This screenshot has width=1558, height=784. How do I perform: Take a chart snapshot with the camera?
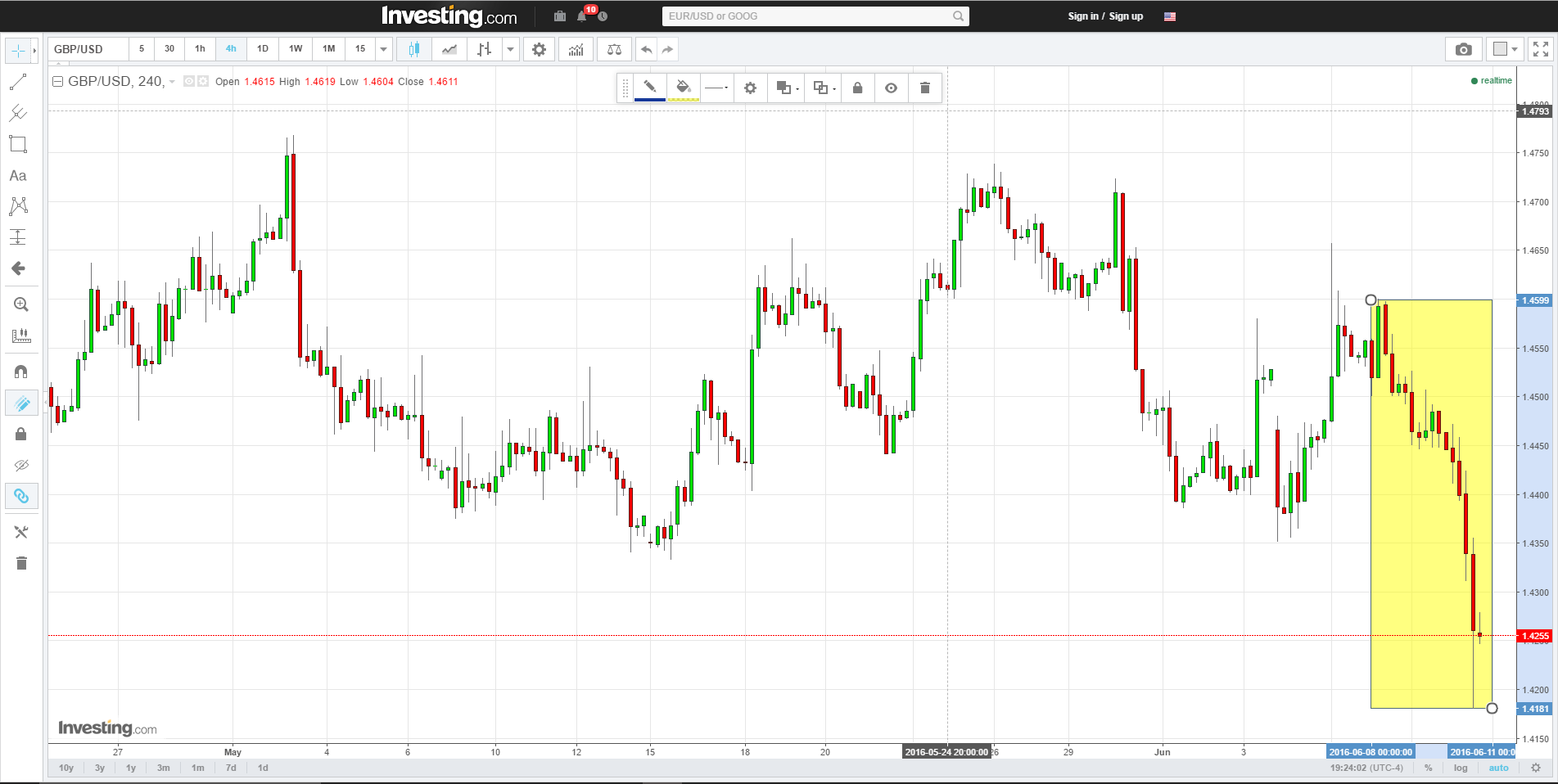(1464, 49)
